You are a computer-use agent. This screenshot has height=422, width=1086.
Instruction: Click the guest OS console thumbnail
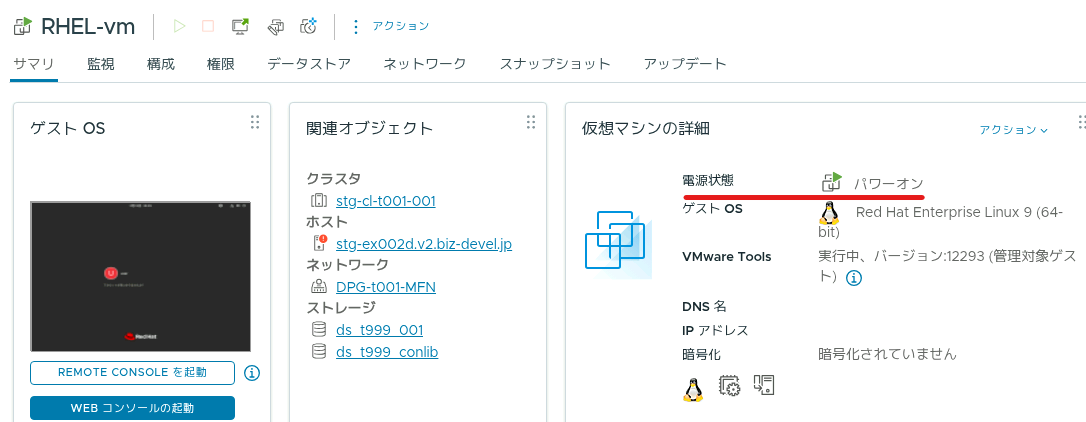[x=141, y=276]
